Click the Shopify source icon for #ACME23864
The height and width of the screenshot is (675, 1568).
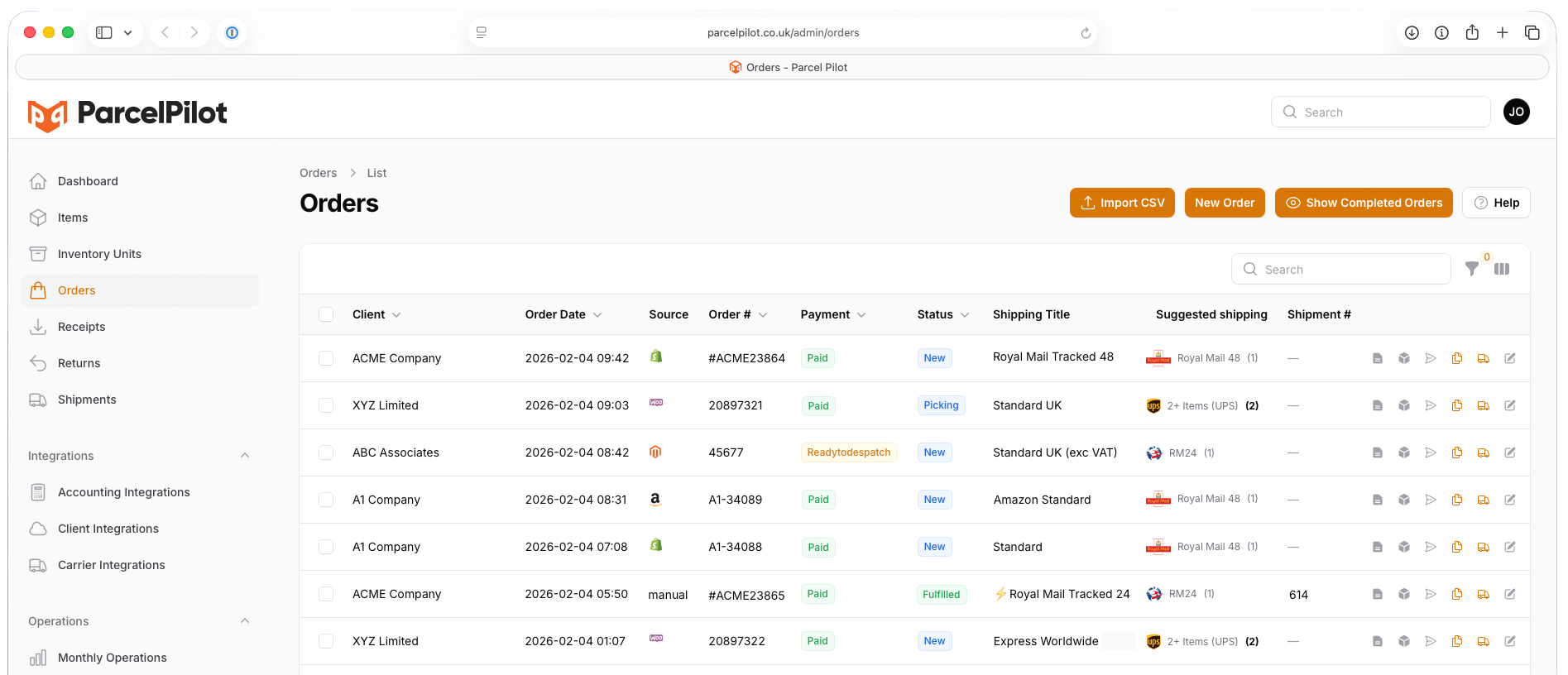pyautogui.click(x=656, y=357)
